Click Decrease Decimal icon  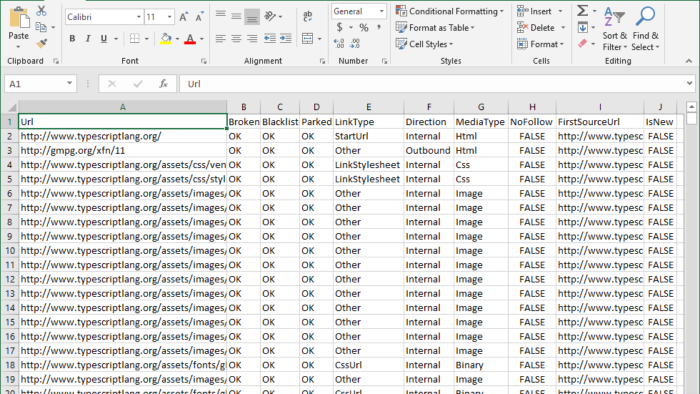coord(355,44)
